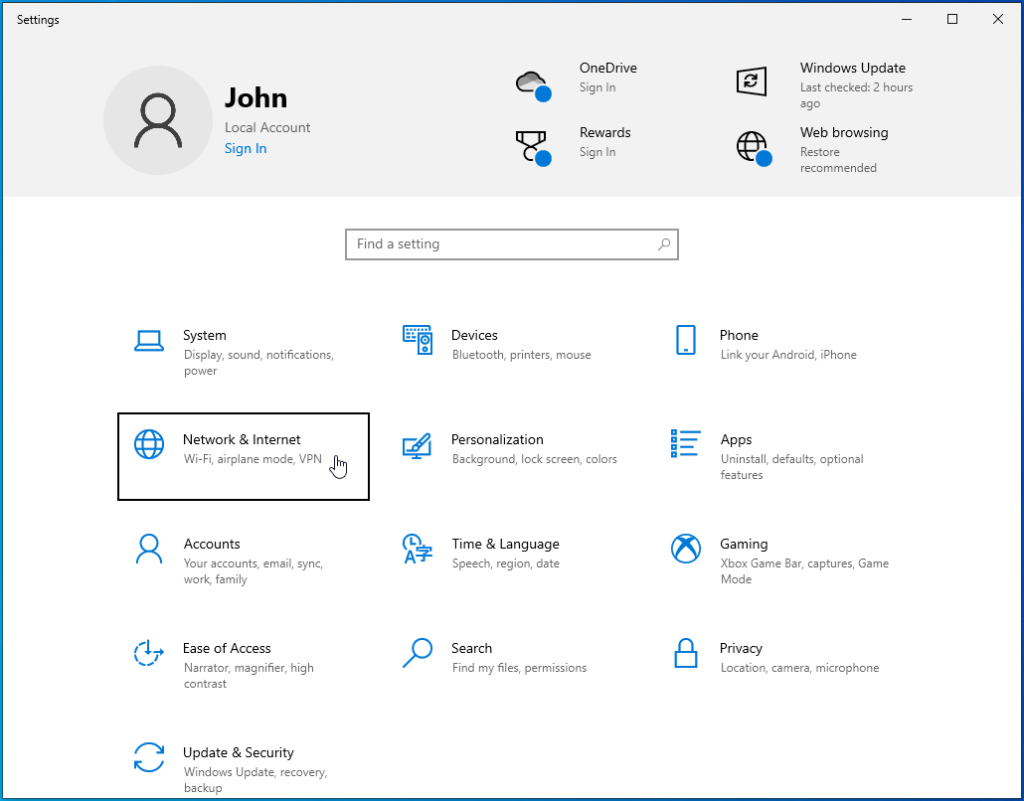1024x801 pixels.
Task: Click OneDrive Sign In
Action: pos(597,87)
